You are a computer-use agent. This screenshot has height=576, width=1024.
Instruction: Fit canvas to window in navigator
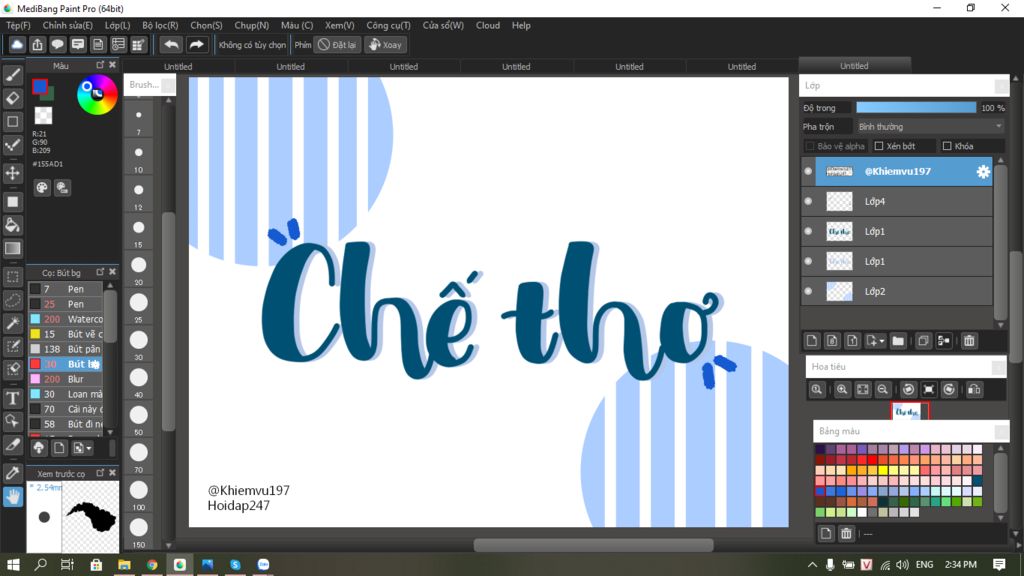(x=863, y=390)
